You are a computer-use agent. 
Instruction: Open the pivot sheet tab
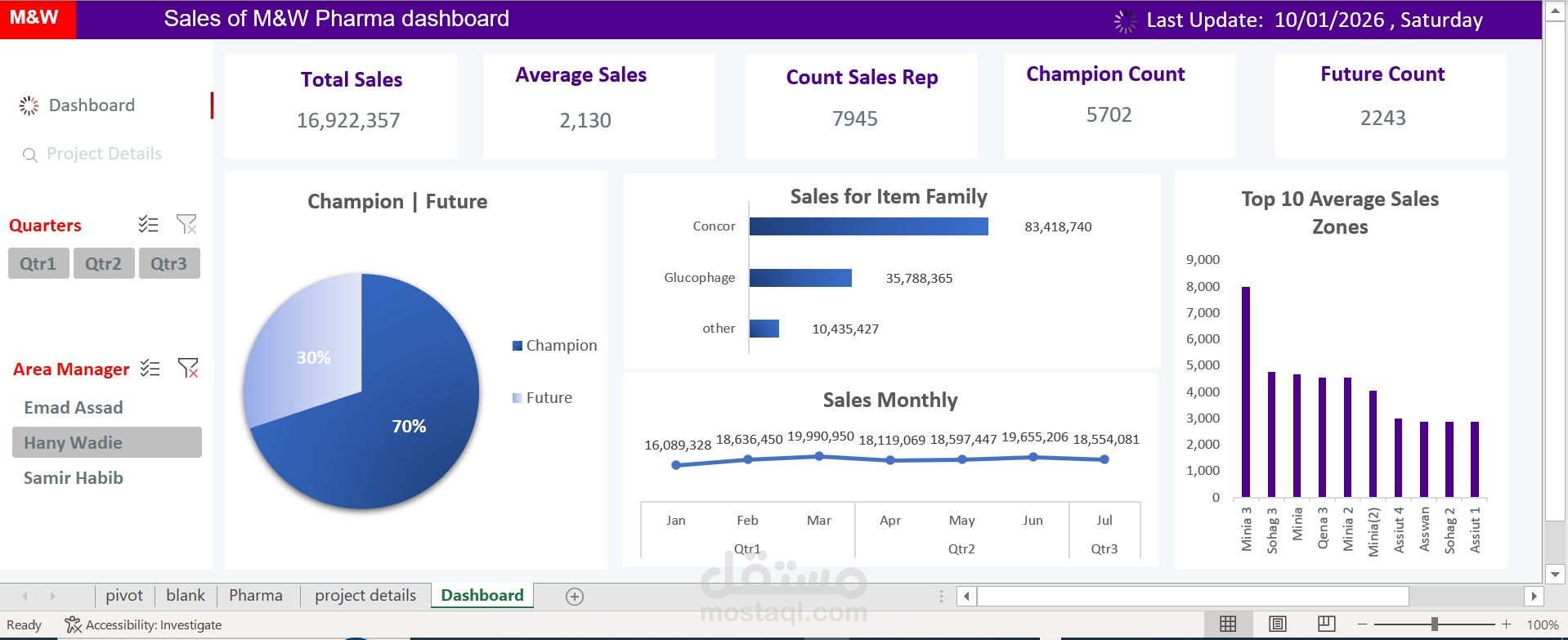(124, 596)
